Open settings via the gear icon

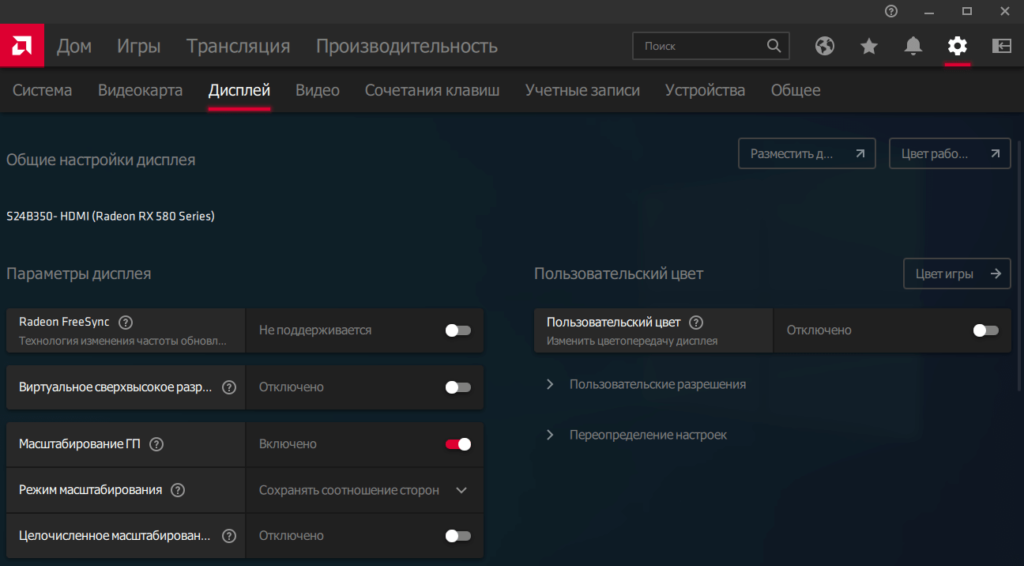957,46
